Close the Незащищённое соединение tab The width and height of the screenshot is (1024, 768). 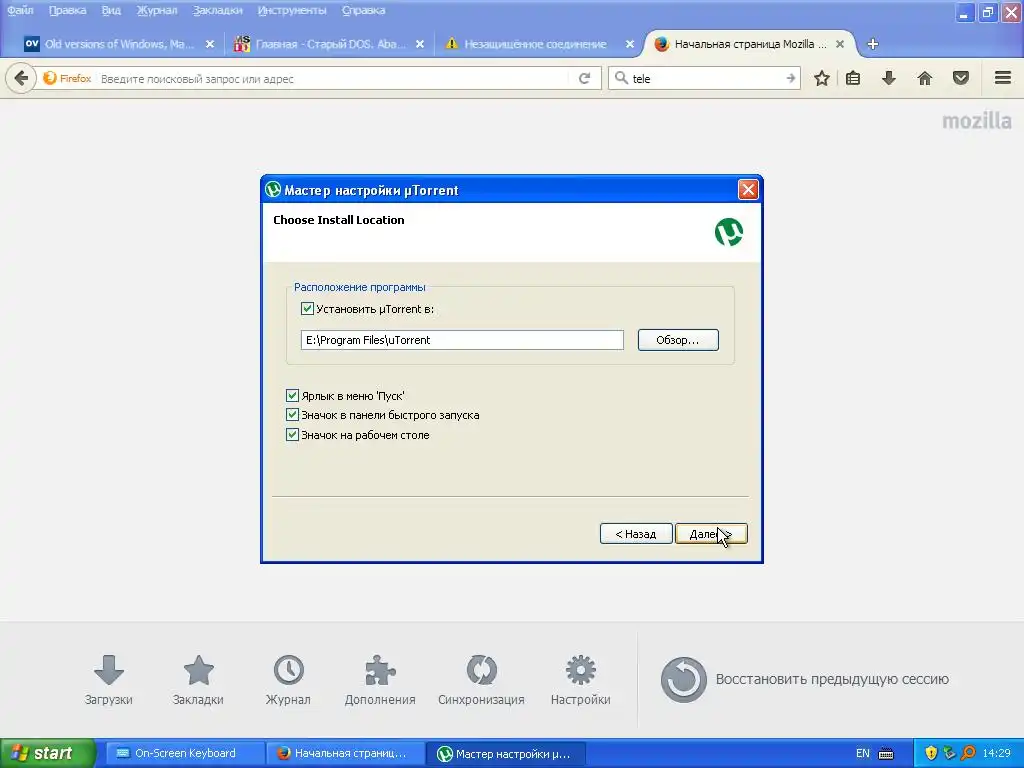[x=630, y=44]
